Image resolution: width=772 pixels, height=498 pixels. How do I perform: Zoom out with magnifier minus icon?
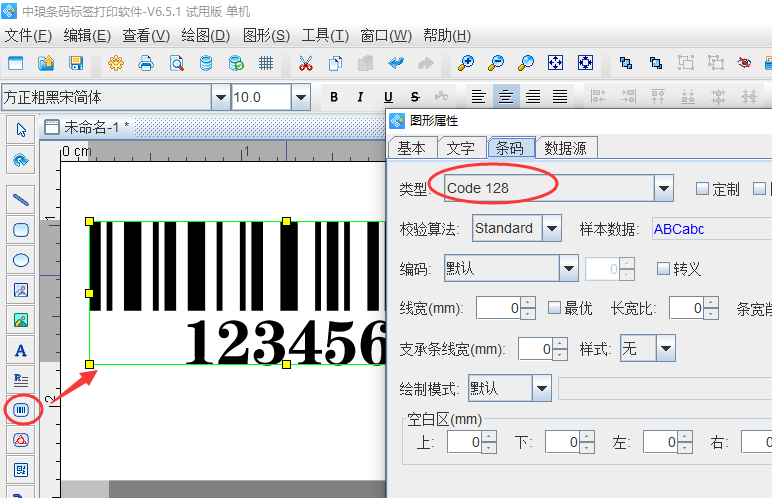coord(496,63)
